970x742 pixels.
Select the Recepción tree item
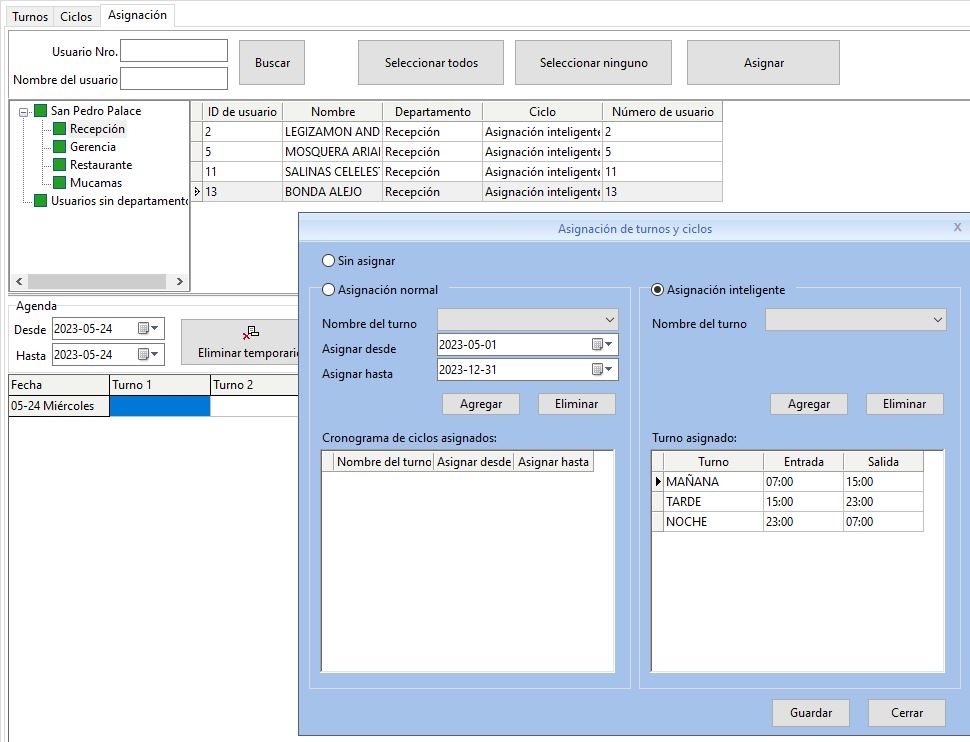[97, 129]
